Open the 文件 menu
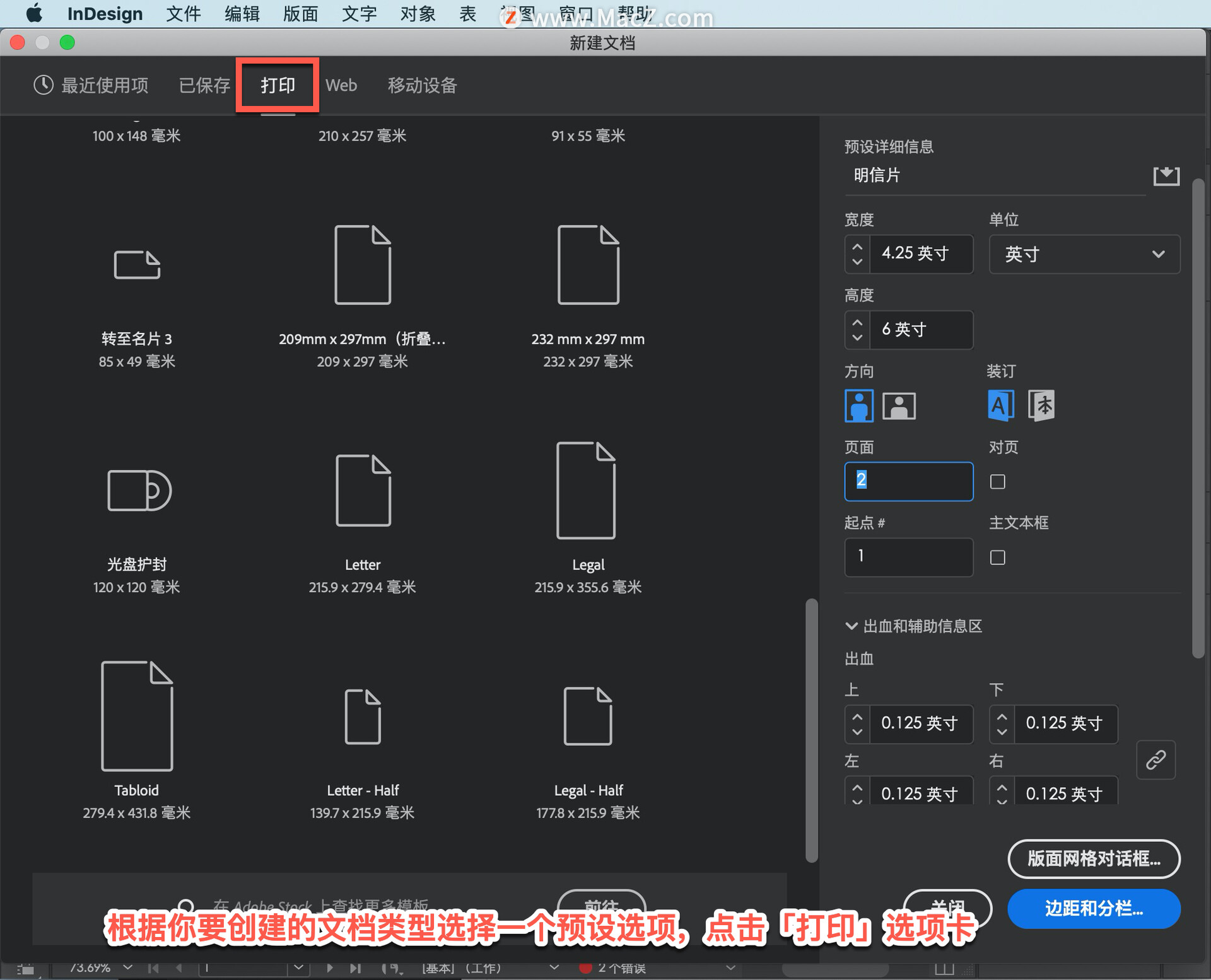 coord(184,13)
